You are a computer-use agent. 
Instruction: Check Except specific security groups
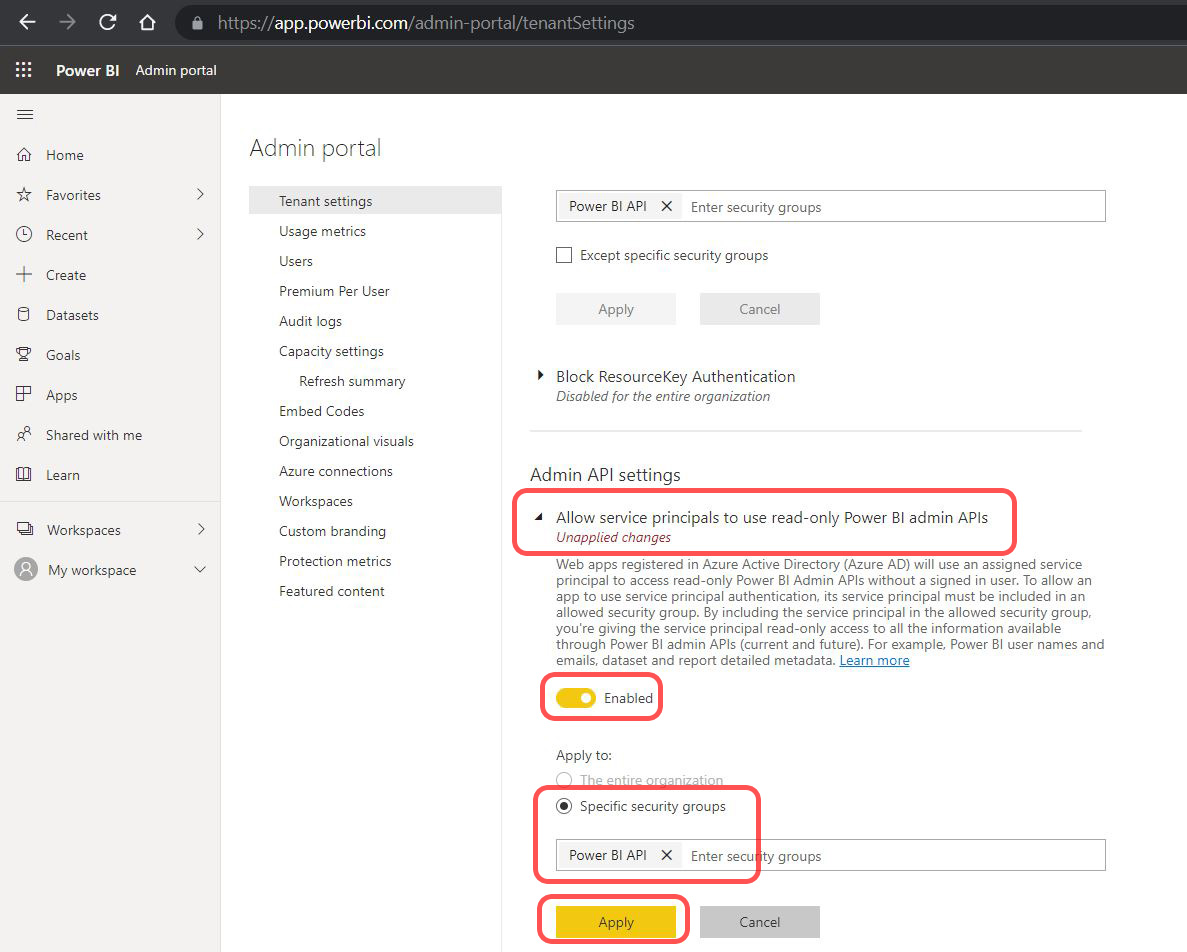coord(564,255)
